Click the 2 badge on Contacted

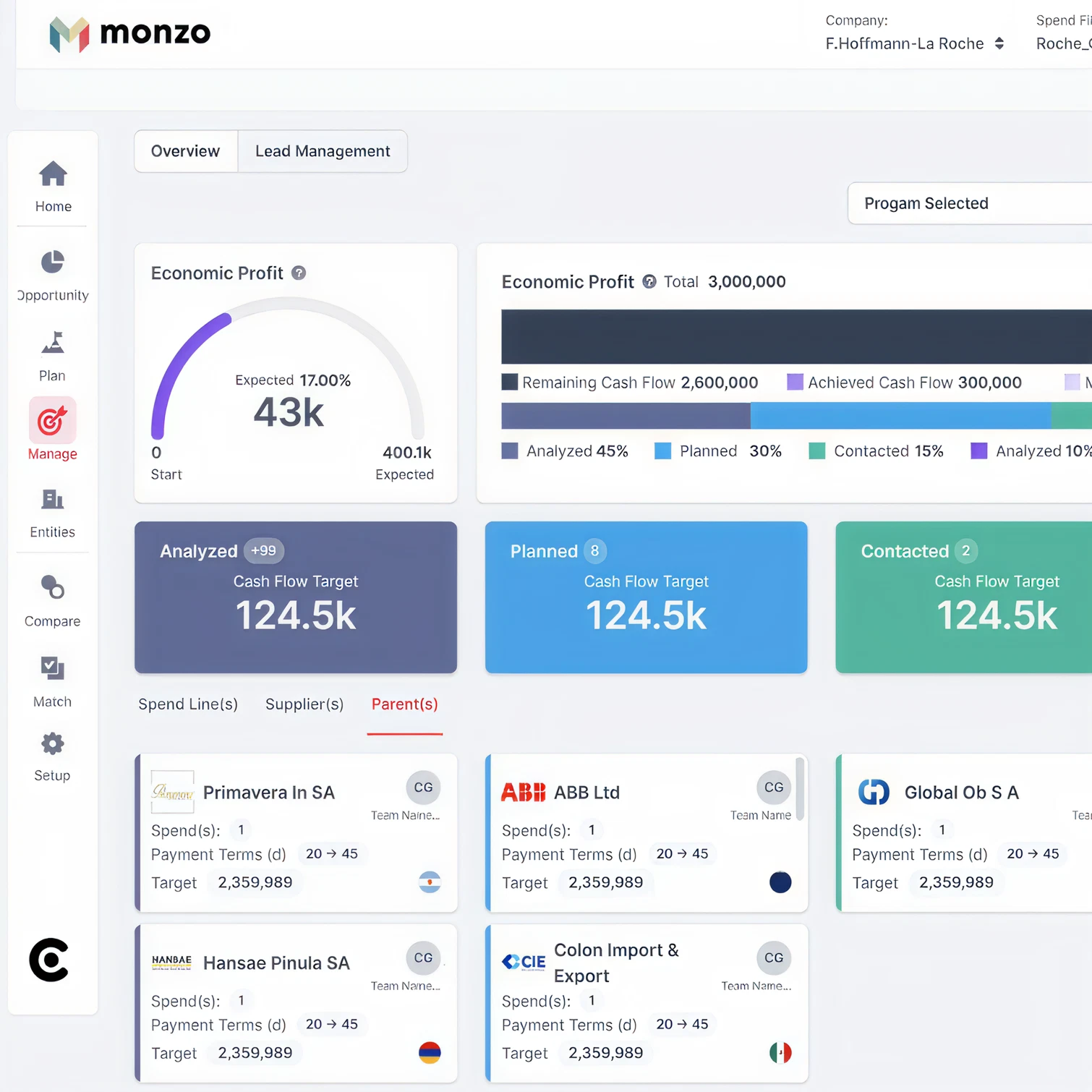(966, 551)
